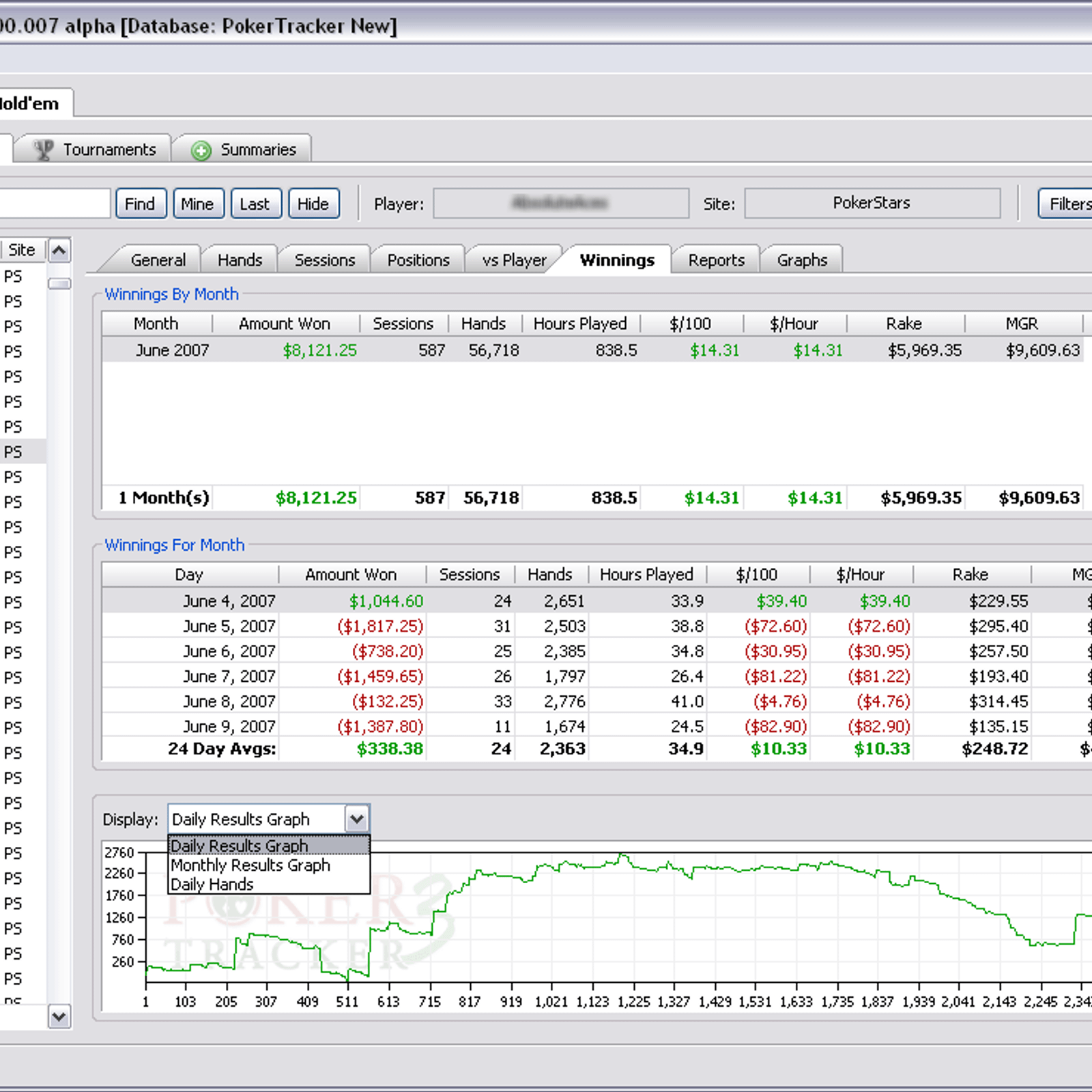Sort daily table by Hours Played header
Viewport: 1092px width, 1092px height.
pyautogui.click(x=646, y=574)
